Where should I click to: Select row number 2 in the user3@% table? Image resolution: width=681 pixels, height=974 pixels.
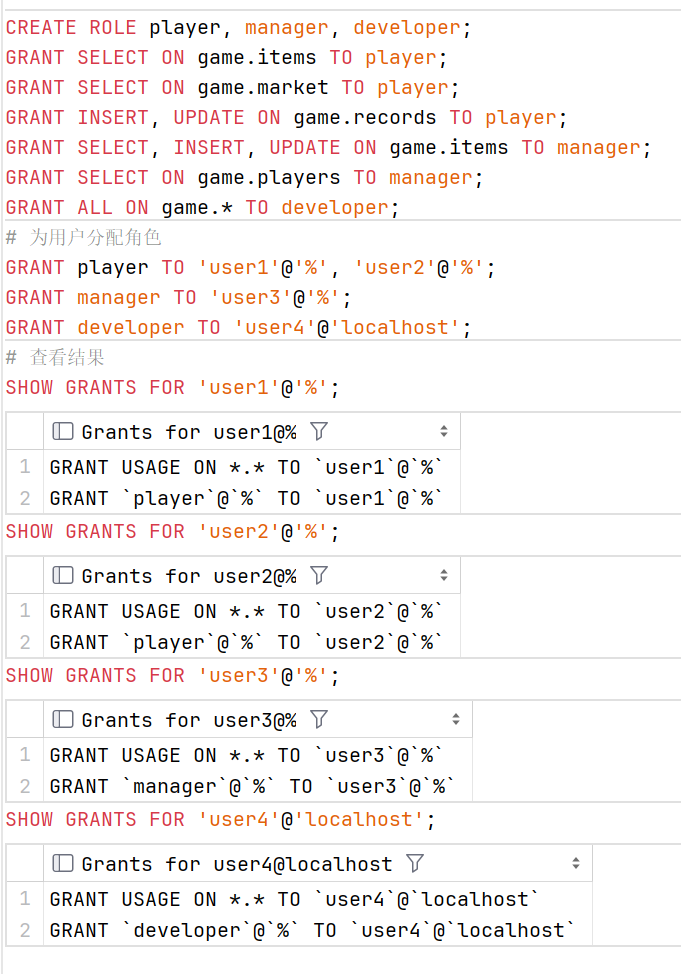coord(25,786)
